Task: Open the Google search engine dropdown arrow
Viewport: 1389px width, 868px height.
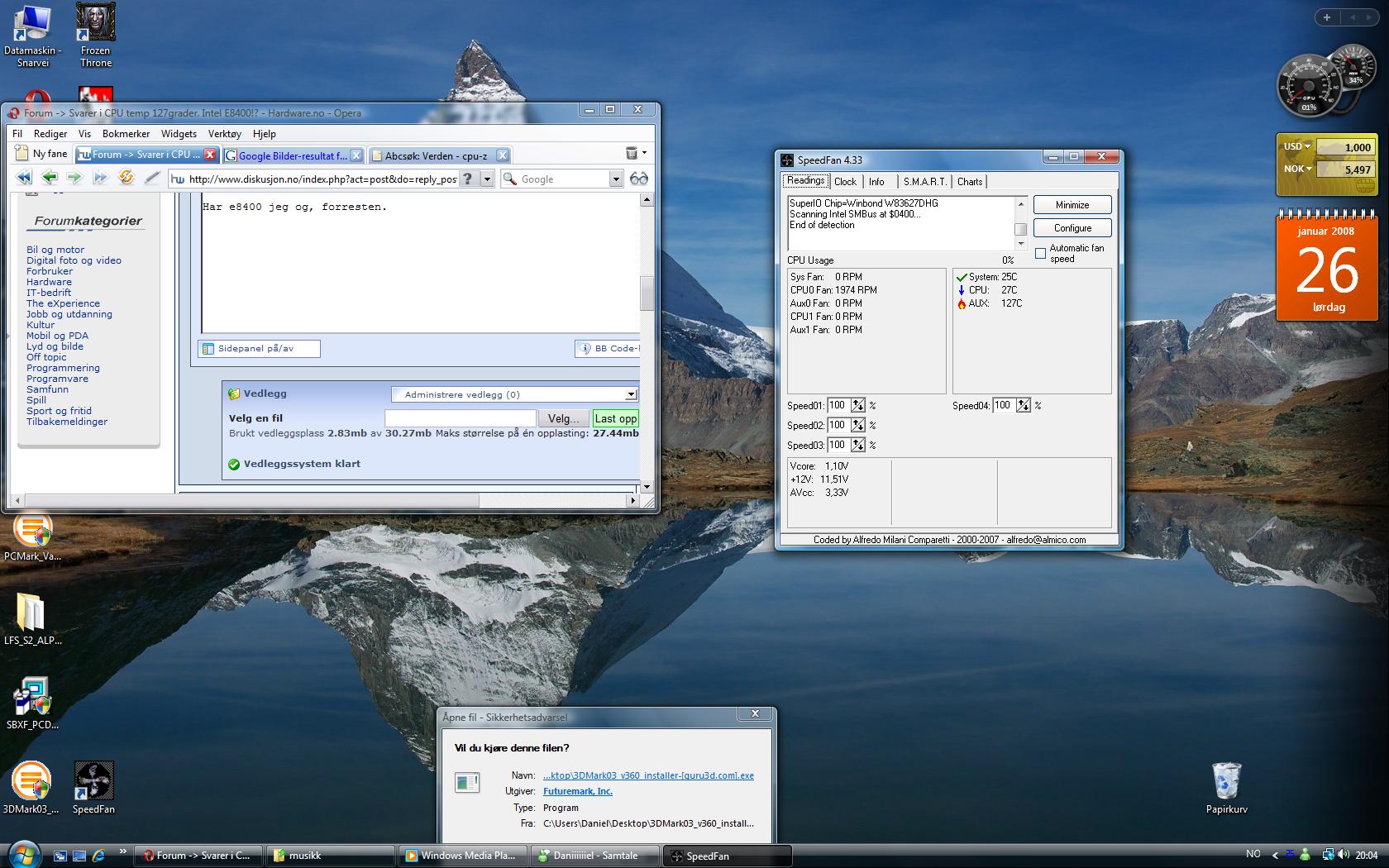Action: 615,179
